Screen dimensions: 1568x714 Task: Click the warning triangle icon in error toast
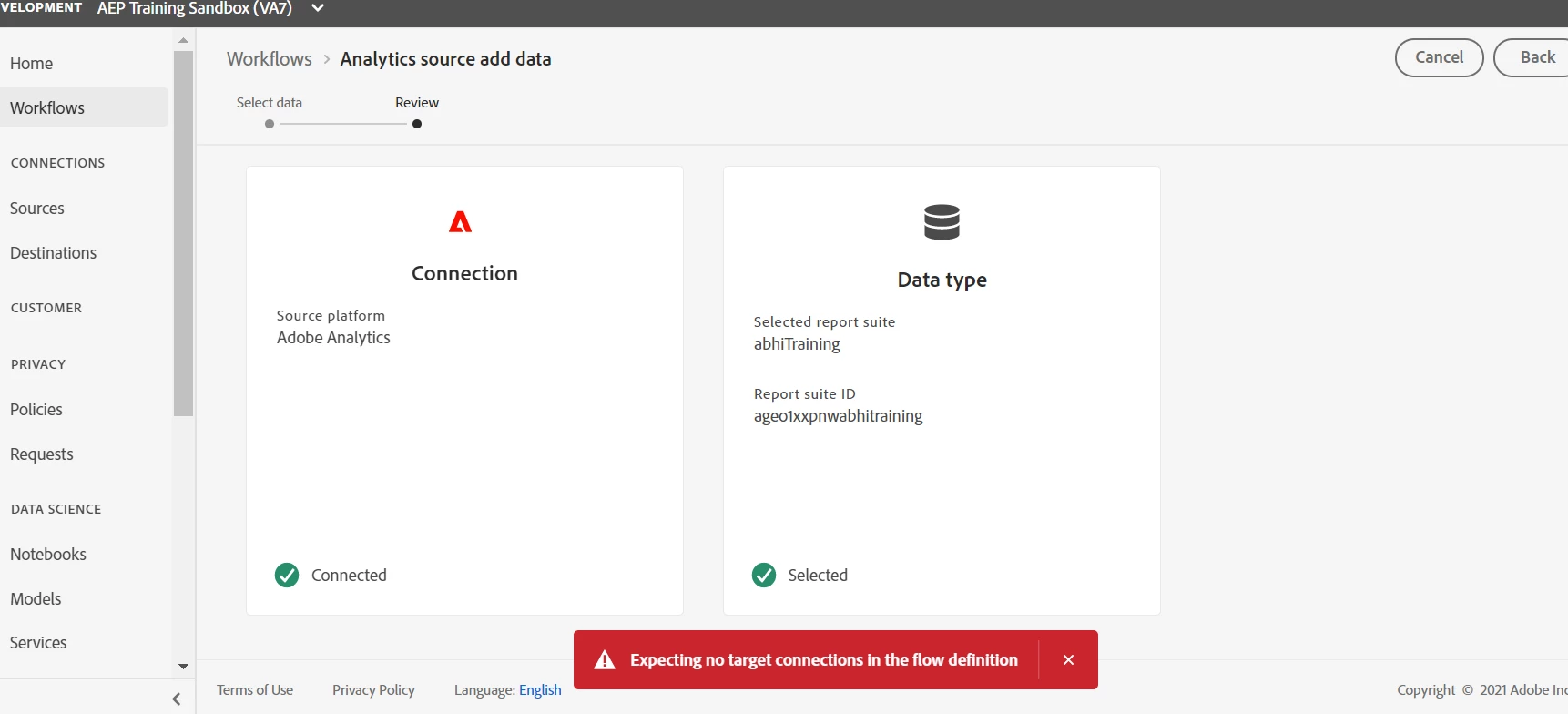605,660
